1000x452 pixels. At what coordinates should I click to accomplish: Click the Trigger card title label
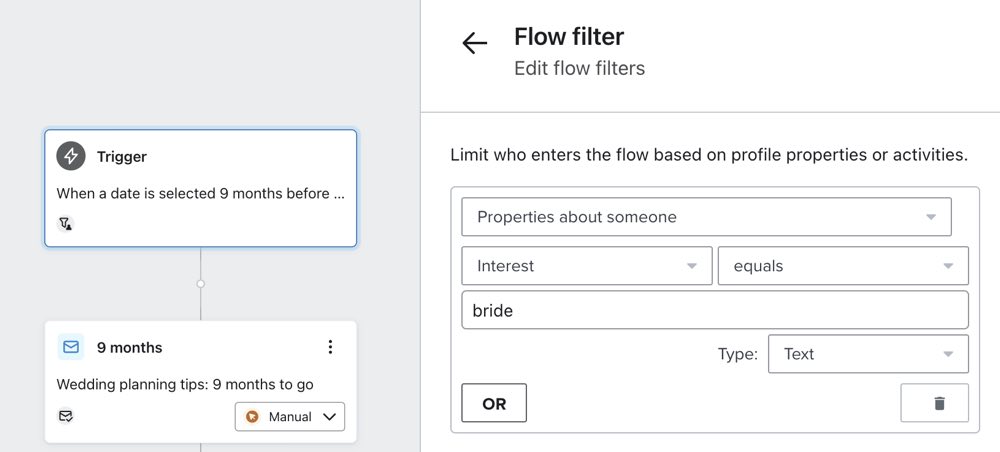(122, 157)
